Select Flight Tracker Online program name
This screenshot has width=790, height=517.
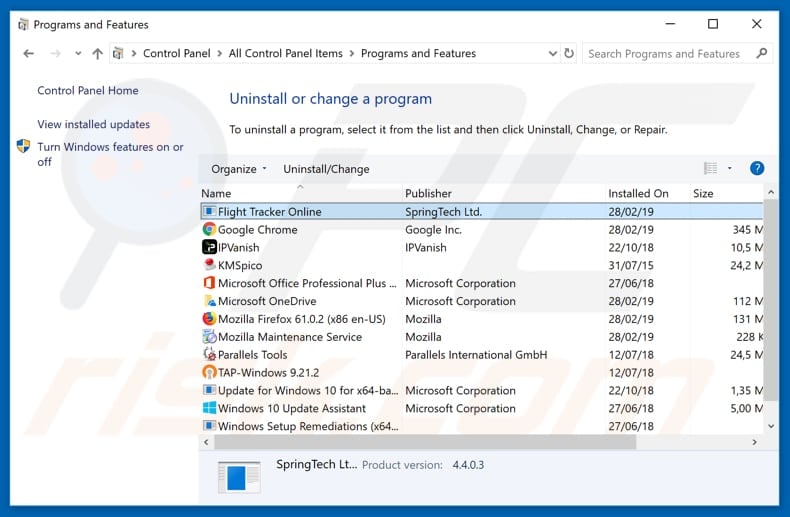pos(270,212)
